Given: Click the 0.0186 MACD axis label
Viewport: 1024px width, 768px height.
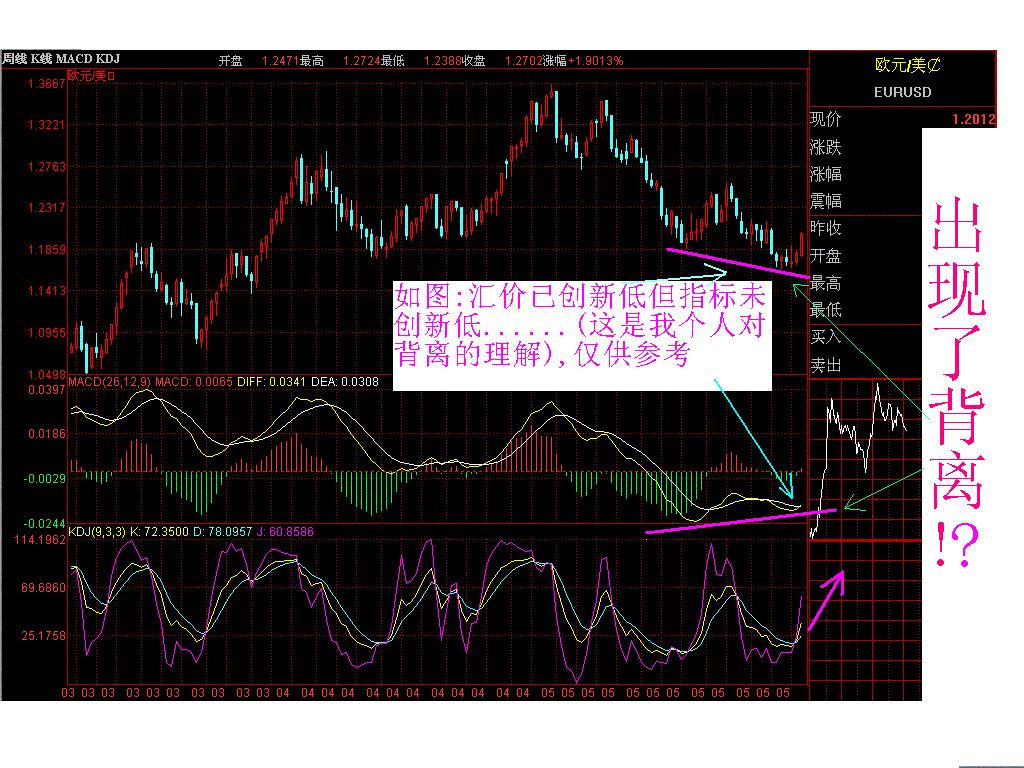Looking at the screenshot, I should 46,434.
